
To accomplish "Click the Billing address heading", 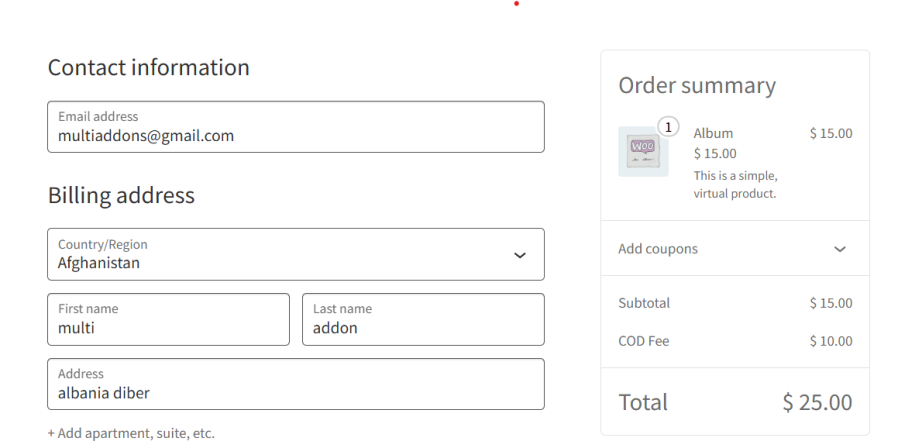I will click(x=121, y=196).
